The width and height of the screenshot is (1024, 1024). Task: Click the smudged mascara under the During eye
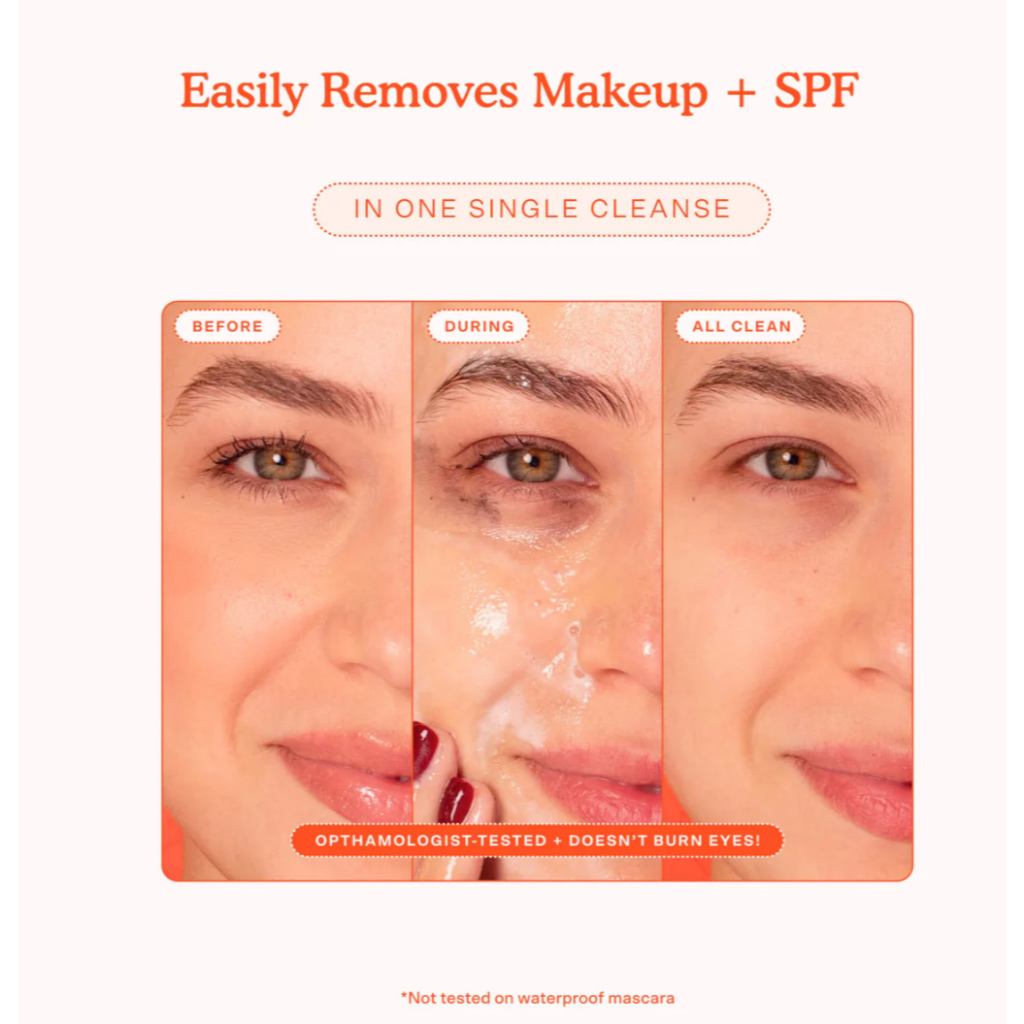click(477, 502)
